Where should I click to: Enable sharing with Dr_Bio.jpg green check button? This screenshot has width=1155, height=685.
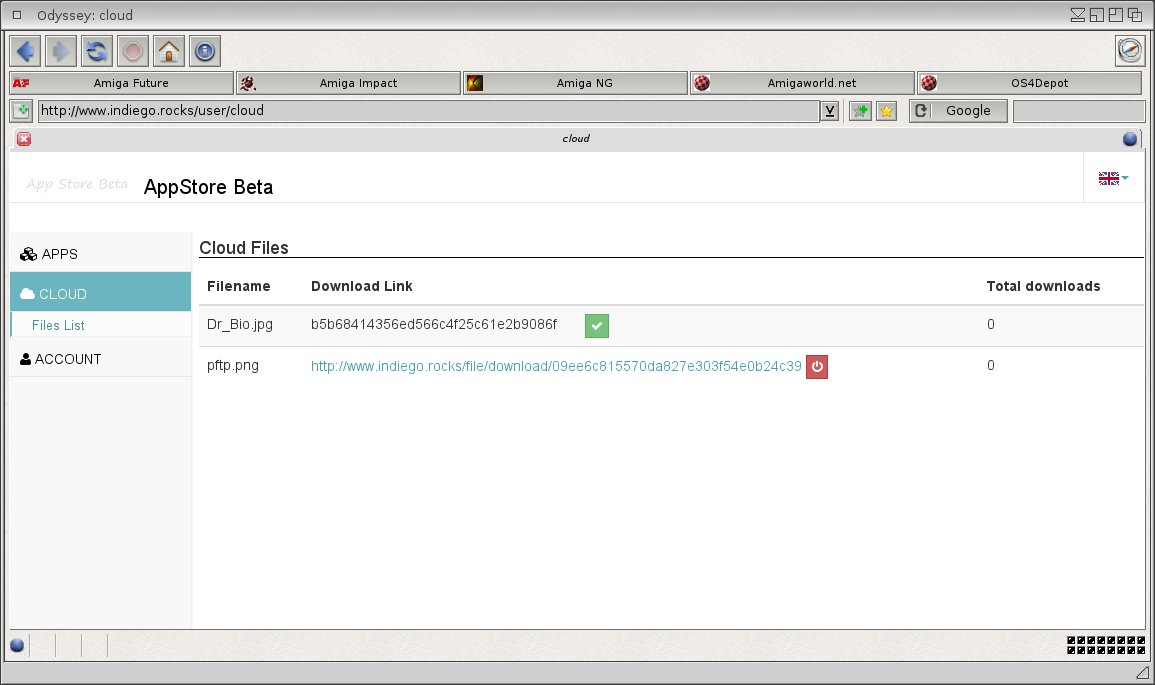point(597,326)
